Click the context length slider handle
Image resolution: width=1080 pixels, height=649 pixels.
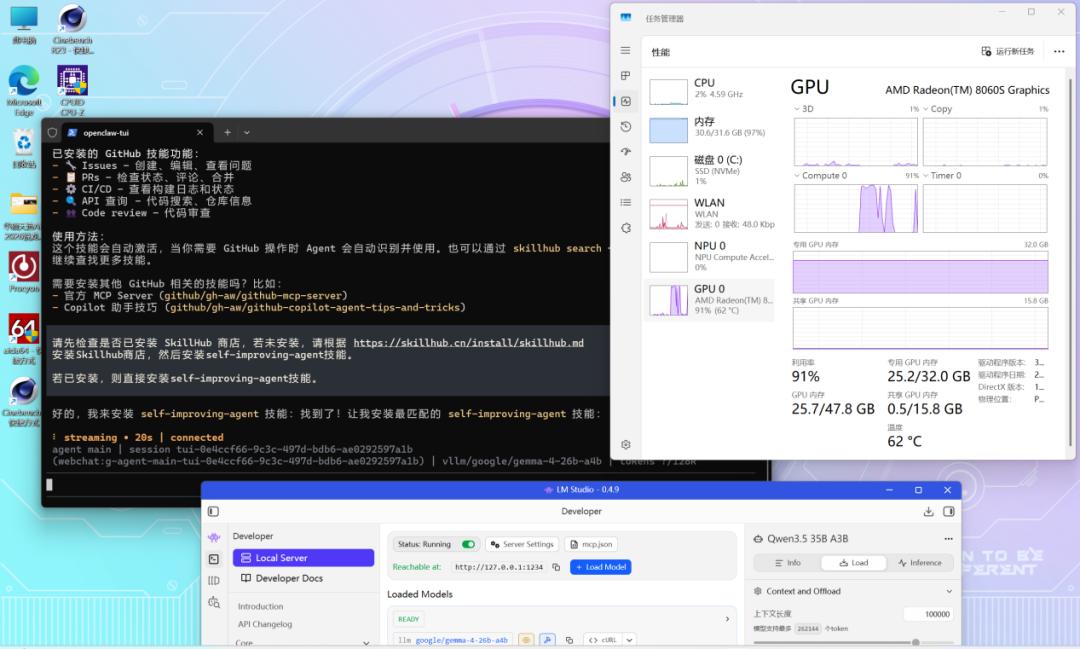(915, 642)
